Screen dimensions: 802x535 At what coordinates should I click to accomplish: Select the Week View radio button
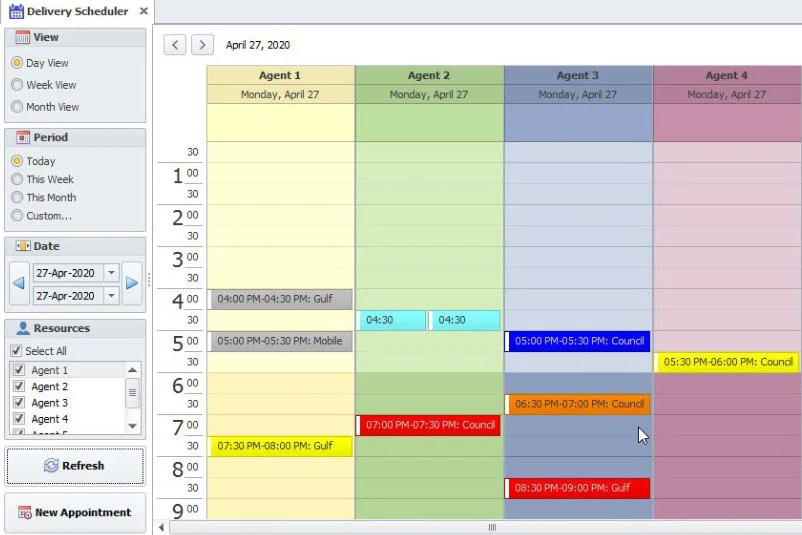pos(17,85)
